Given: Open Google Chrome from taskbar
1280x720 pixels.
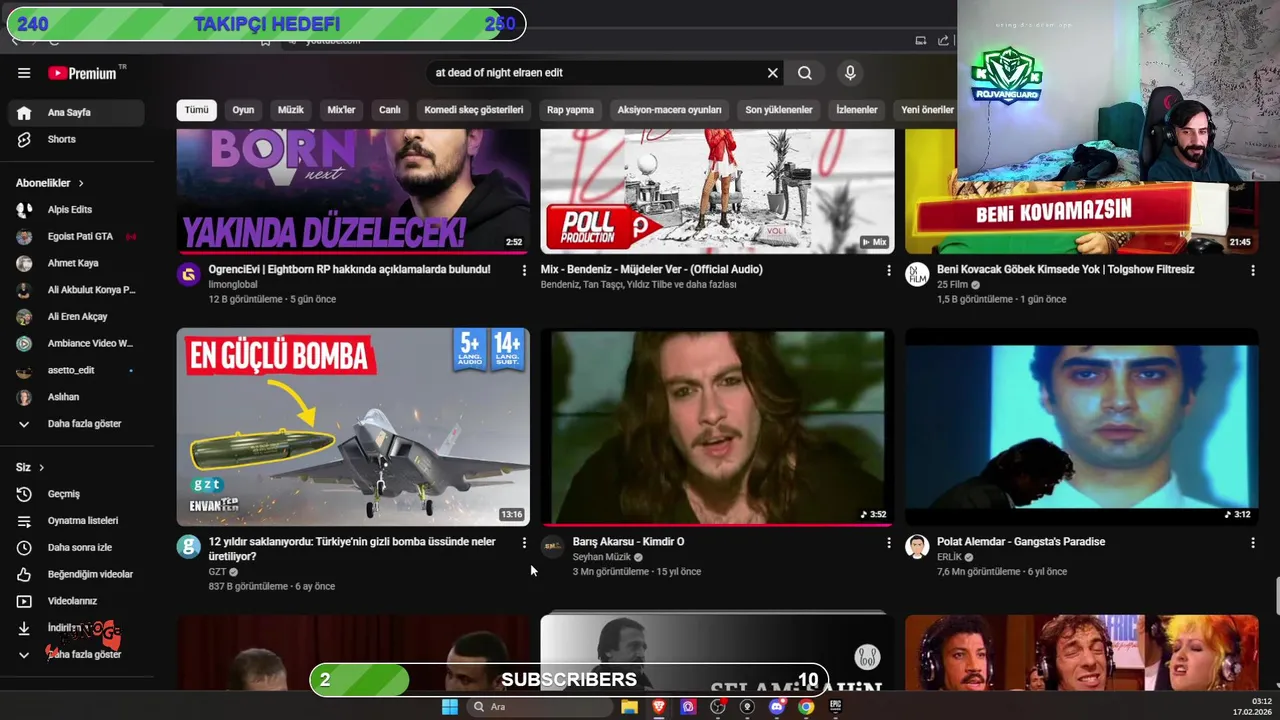Looking at the screenshot, I should pyautogui.click(x=806, y=707).
